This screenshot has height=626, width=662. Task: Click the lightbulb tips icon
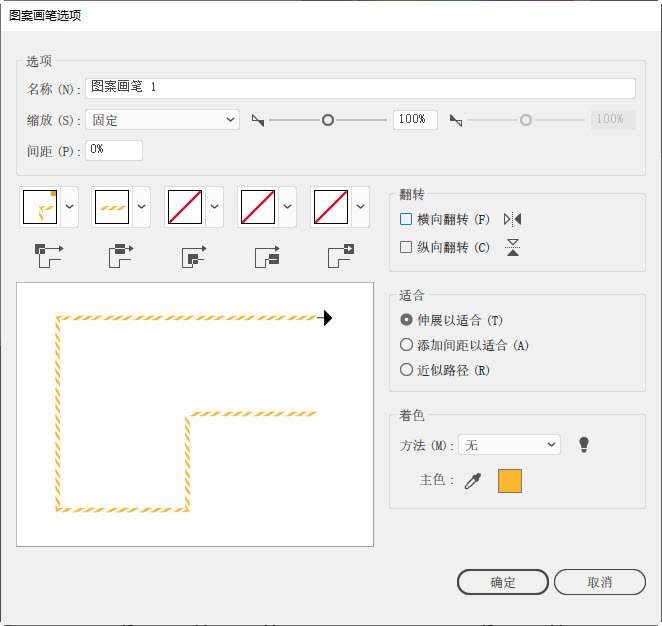(584, 444)
